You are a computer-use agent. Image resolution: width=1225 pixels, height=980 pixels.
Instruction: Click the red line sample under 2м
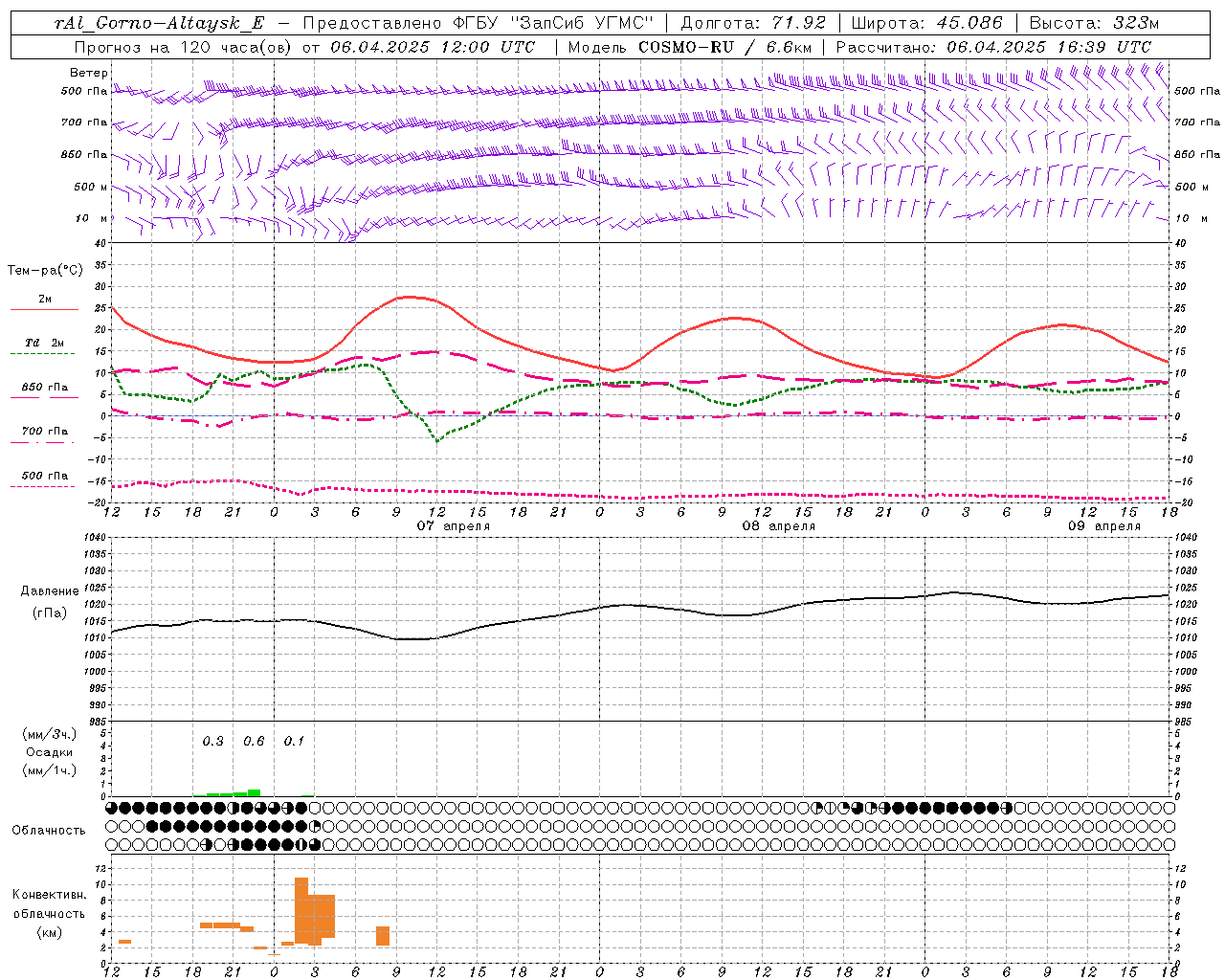point(44,310)
